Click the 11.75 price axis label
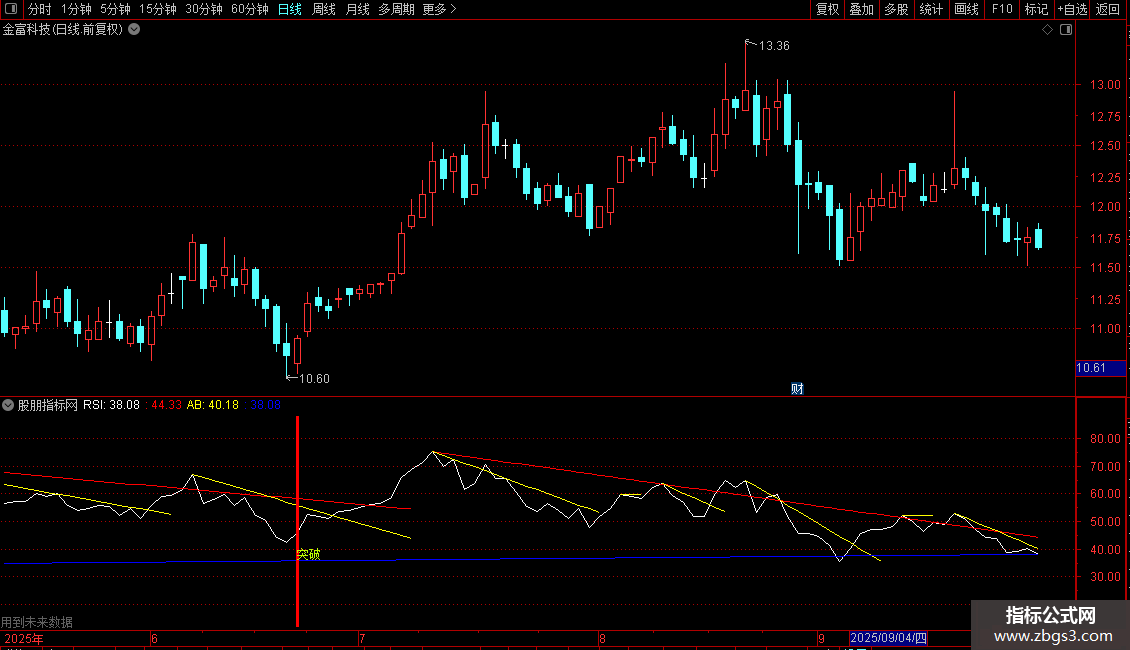1130x650 pixels. [1105, 239]
